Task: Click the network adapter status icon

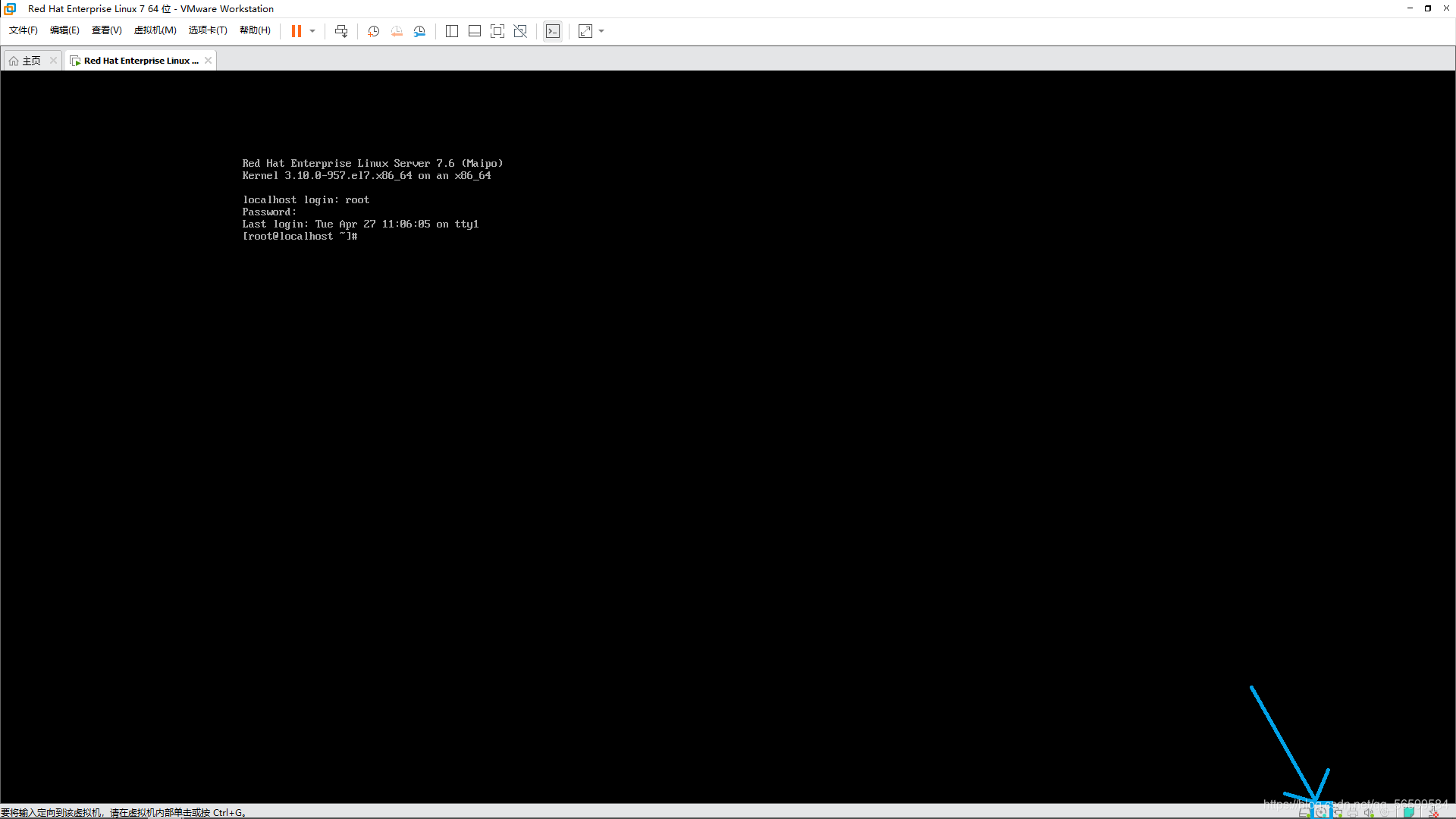Action: pyautogui.click(x=1337, y=812)
